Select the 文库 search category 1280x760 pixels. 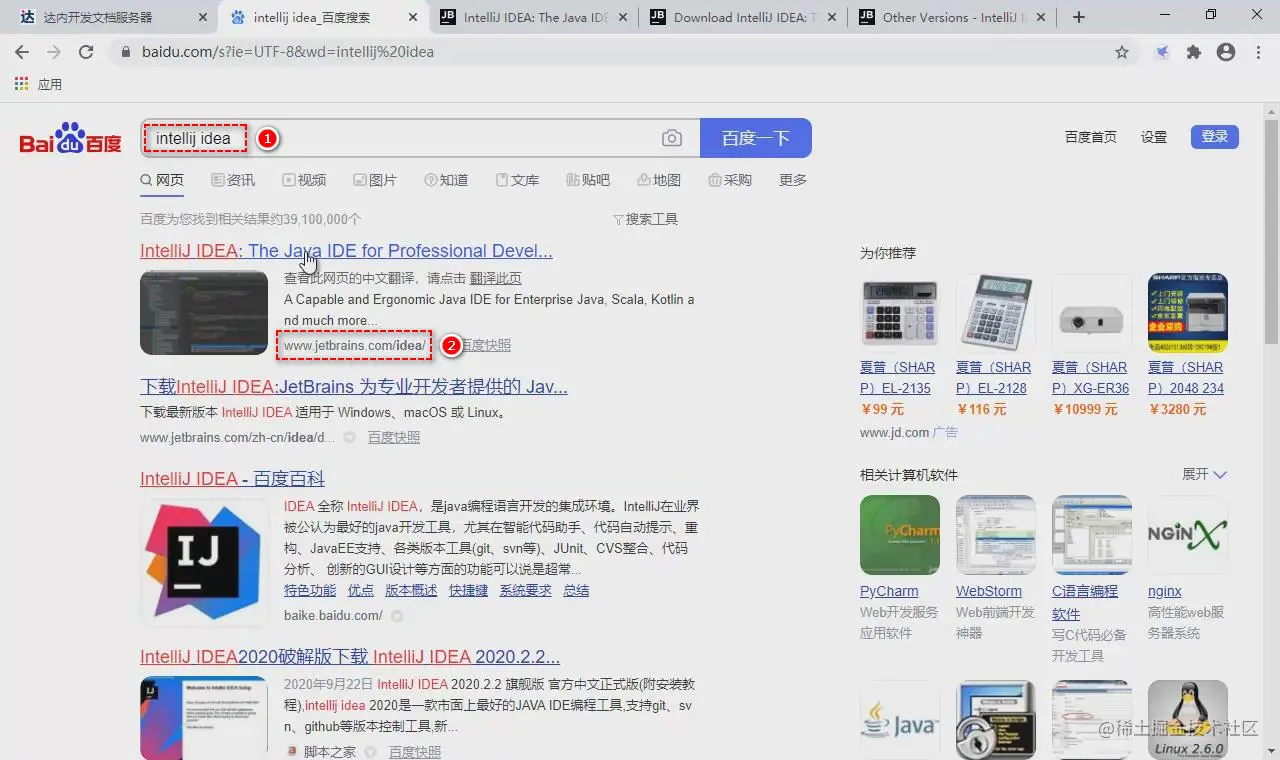pyautogui.click(x=517, y=180)
